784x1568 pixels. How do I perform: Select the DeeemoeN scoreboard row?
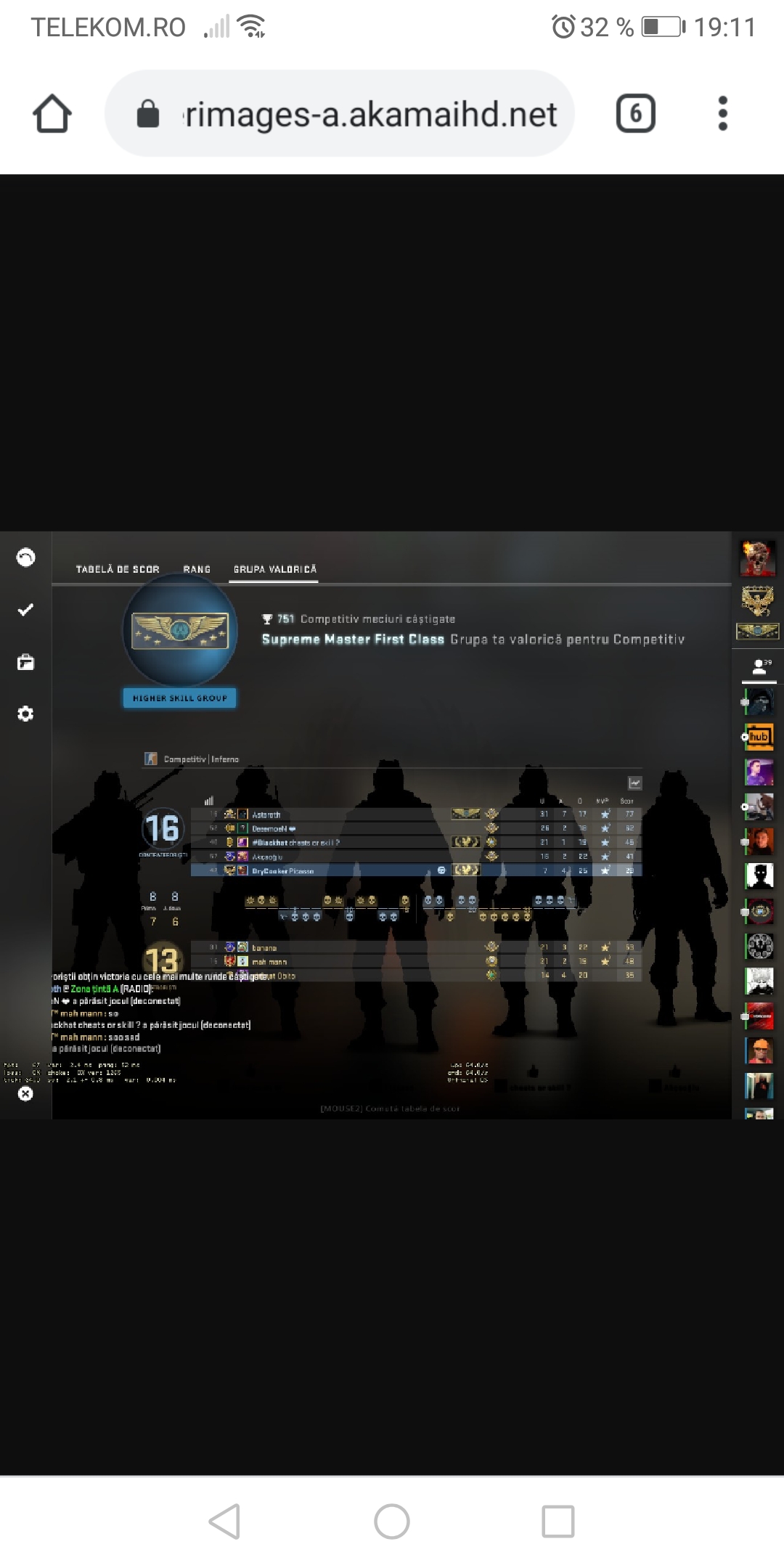pos(416,828)
